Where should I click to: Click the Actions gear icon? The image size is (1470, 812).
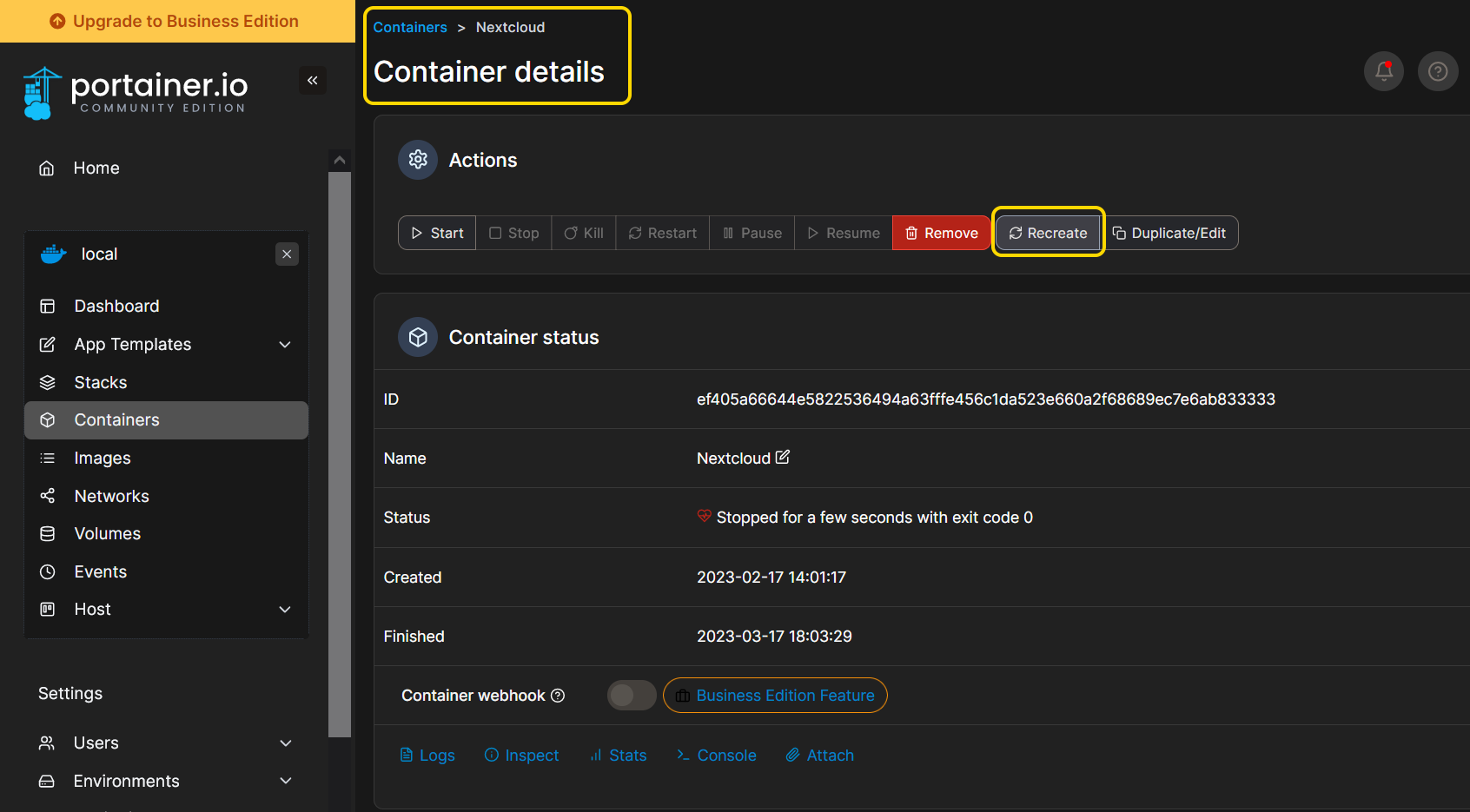[x=418, y=160]
